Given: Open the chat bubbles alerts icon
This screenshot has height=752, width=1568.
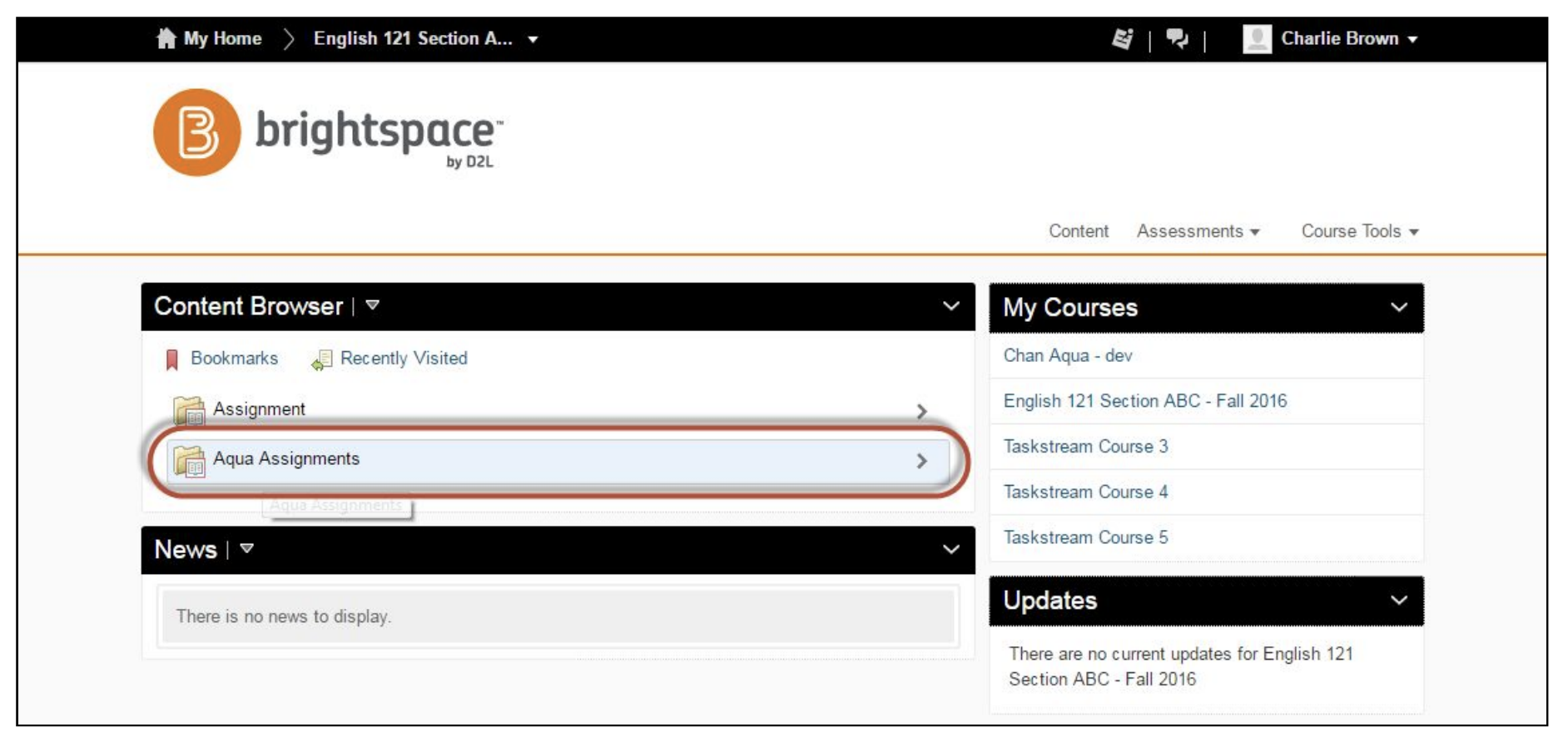Looking at the screenshot, I should pyautogui.click(x=1177, y=38).
